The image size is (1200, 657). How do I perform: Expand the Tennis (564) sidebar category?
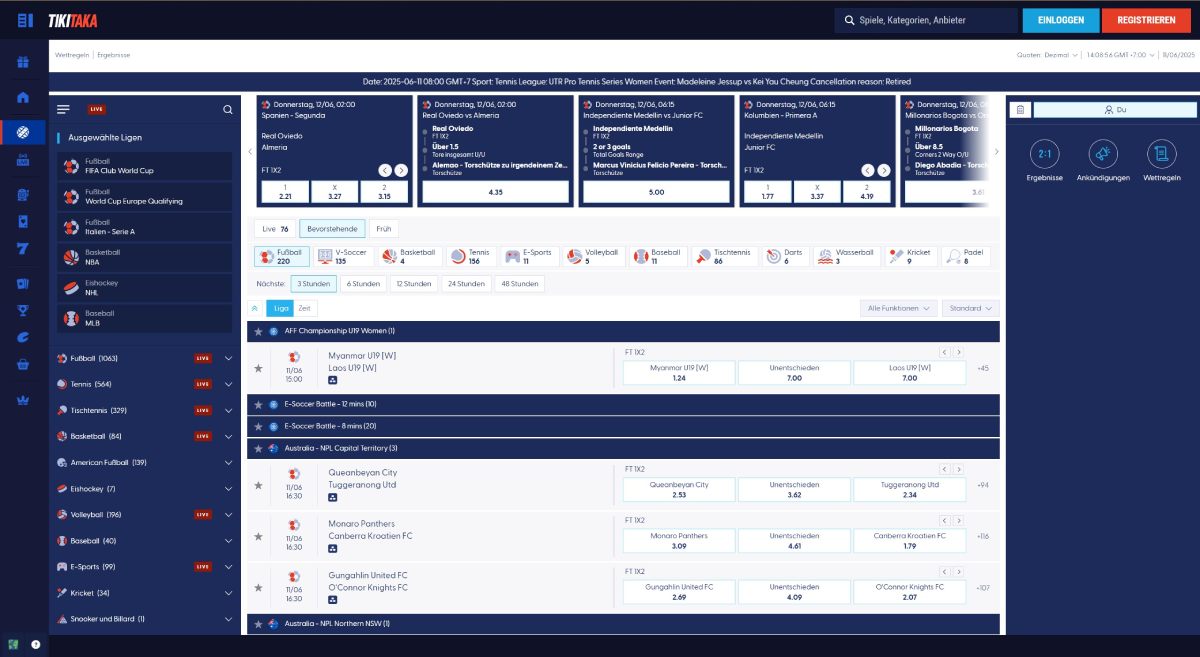click(228, 384)
